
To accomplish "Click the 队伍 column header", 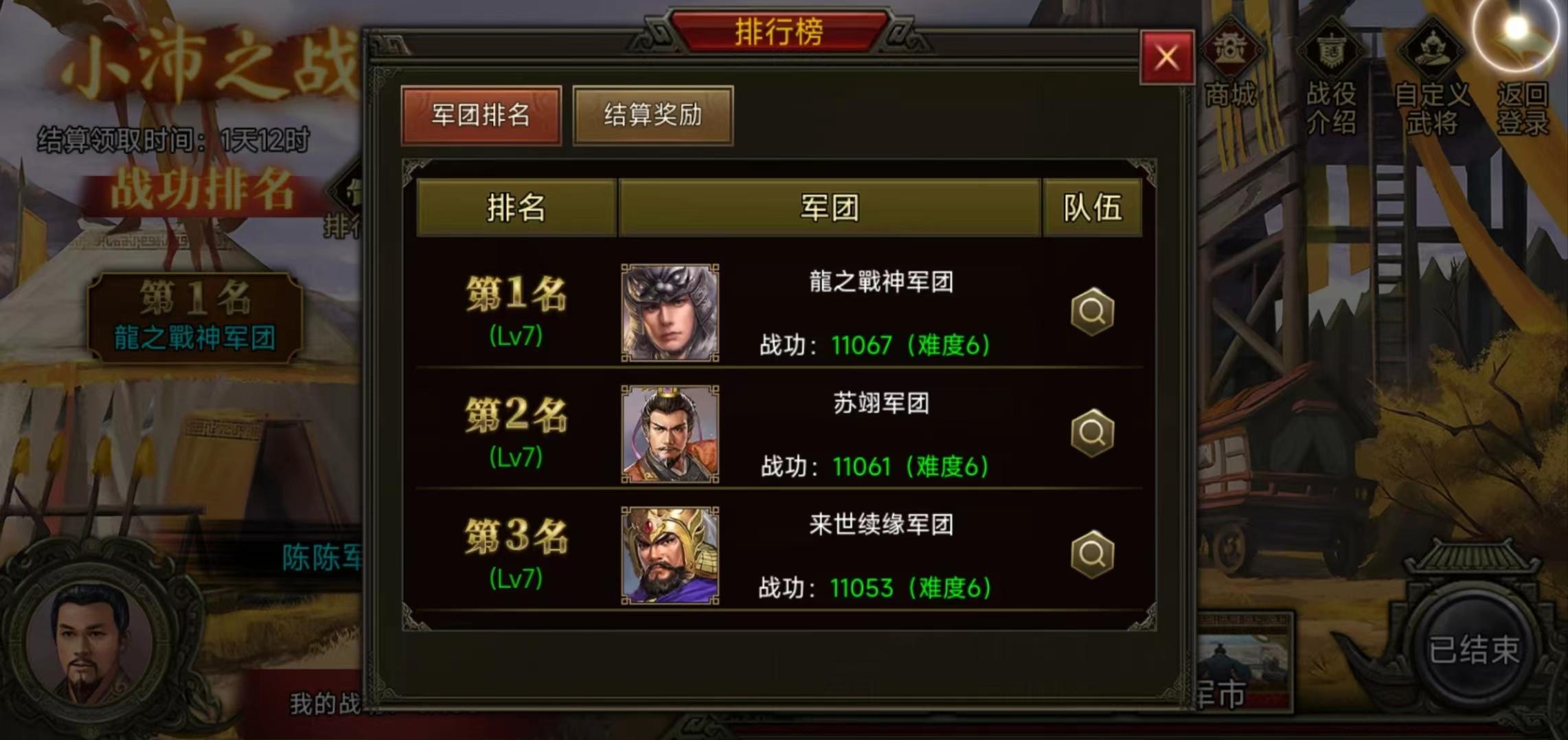I will (1092, 208).
